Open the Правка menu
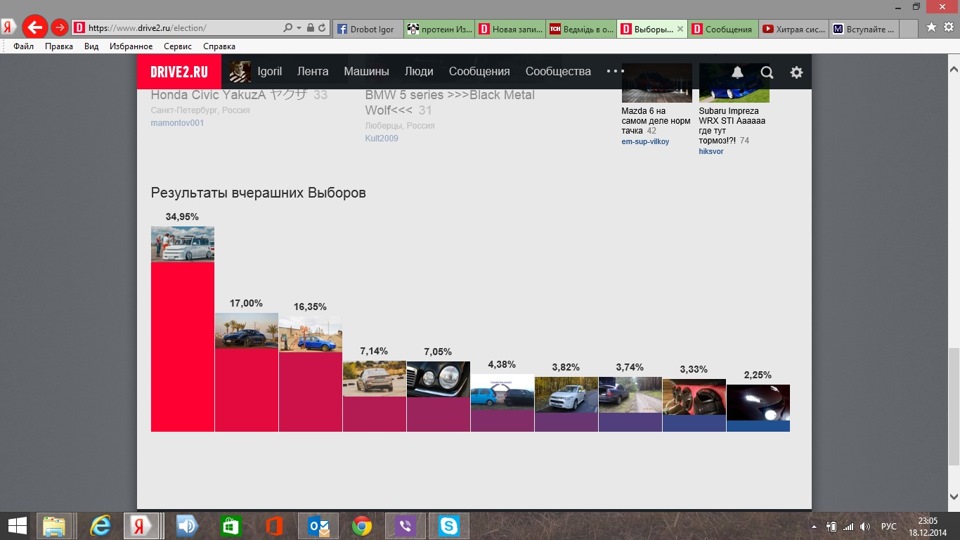 click(x=59, y=46)
